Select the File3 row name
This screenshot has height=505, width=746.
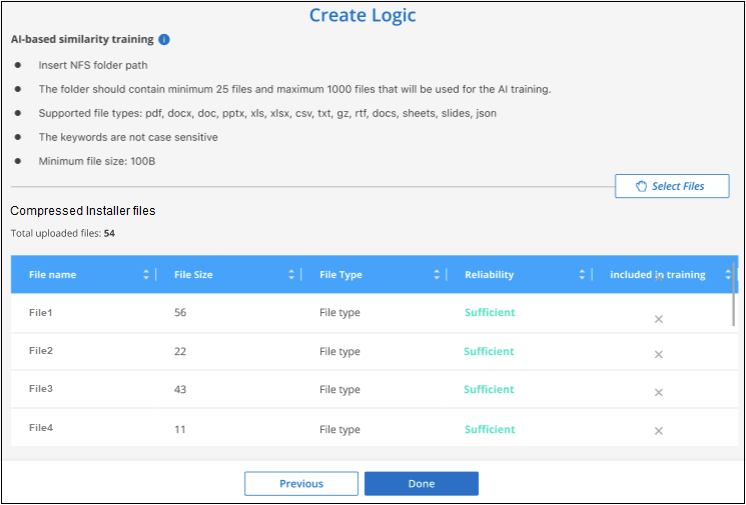(41, 388)
